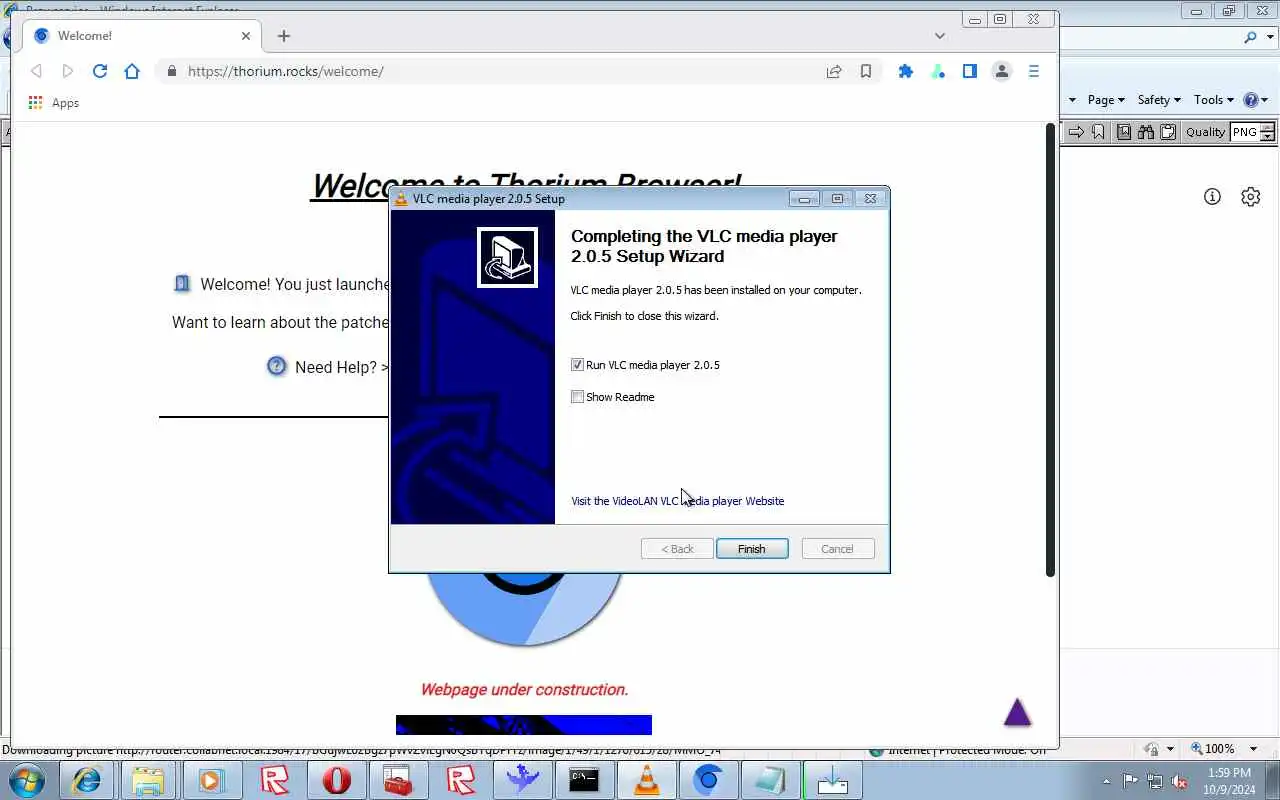Open the tab search chevron in Thorium
Viewport: 1280px width, 800px height.
tap(940, 36)
